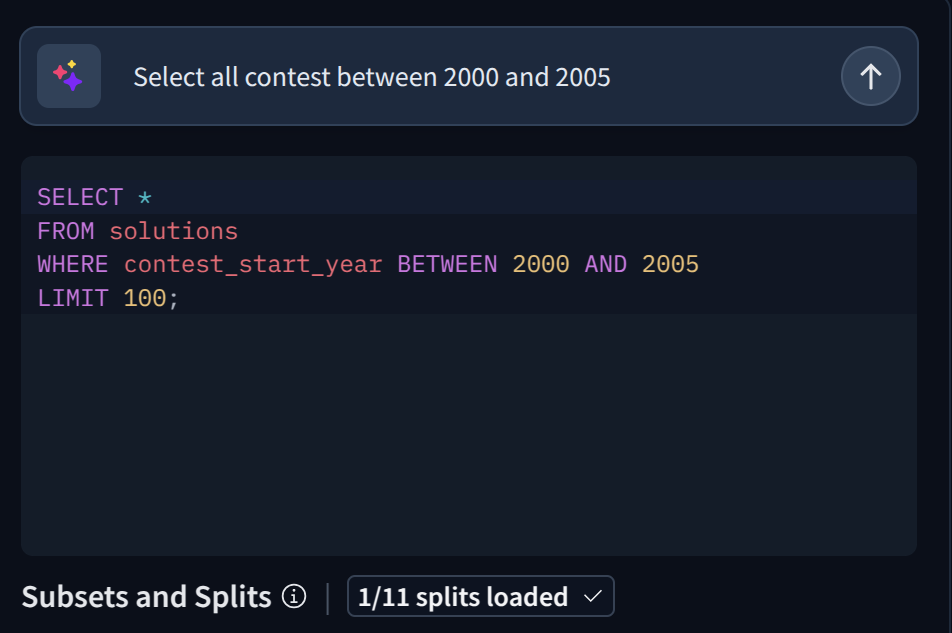Click the SELECT keyword in the editor
This screenshot has height=633, width=952.
80,197
